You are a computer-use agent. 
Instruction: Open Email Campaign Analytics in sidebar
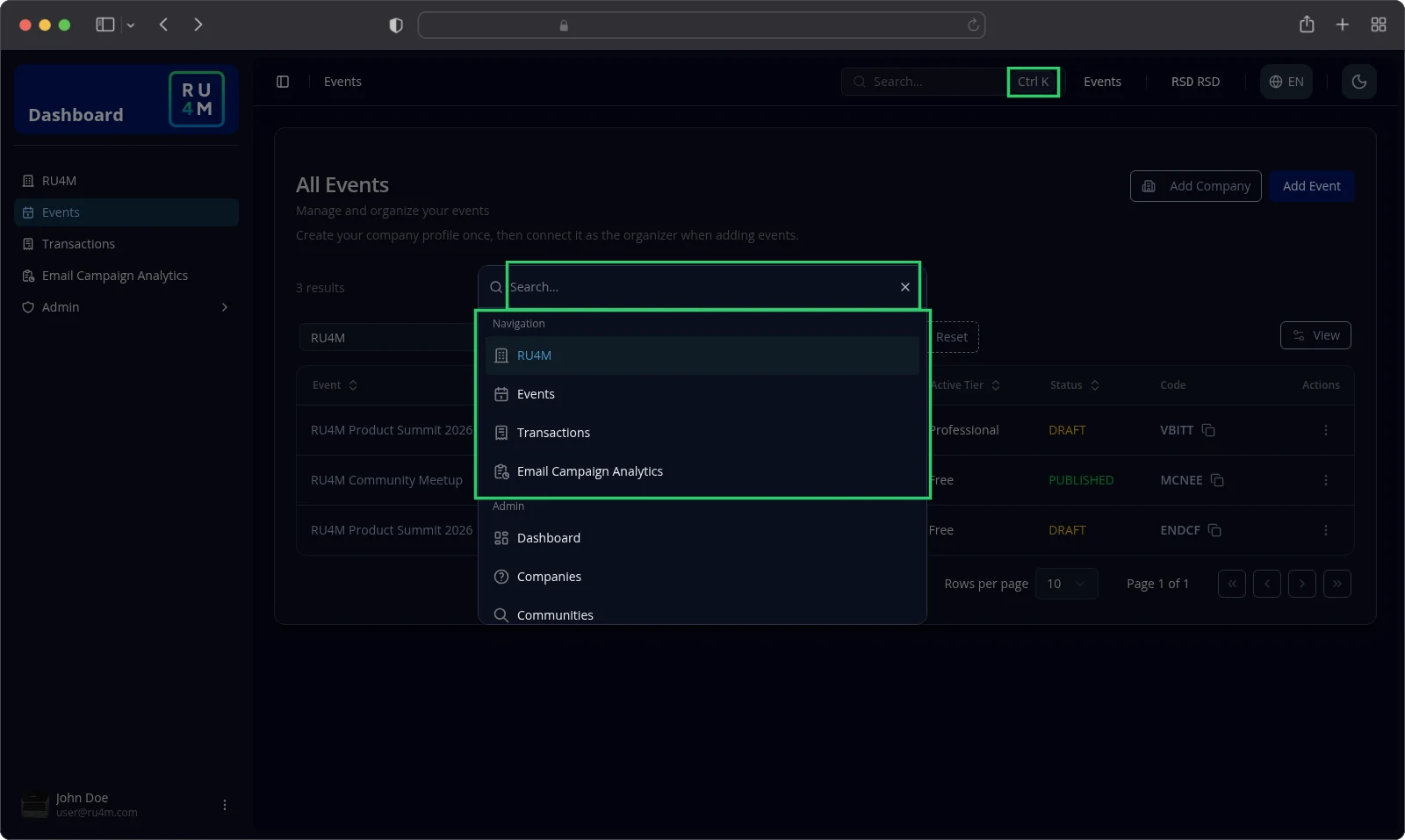126,276
